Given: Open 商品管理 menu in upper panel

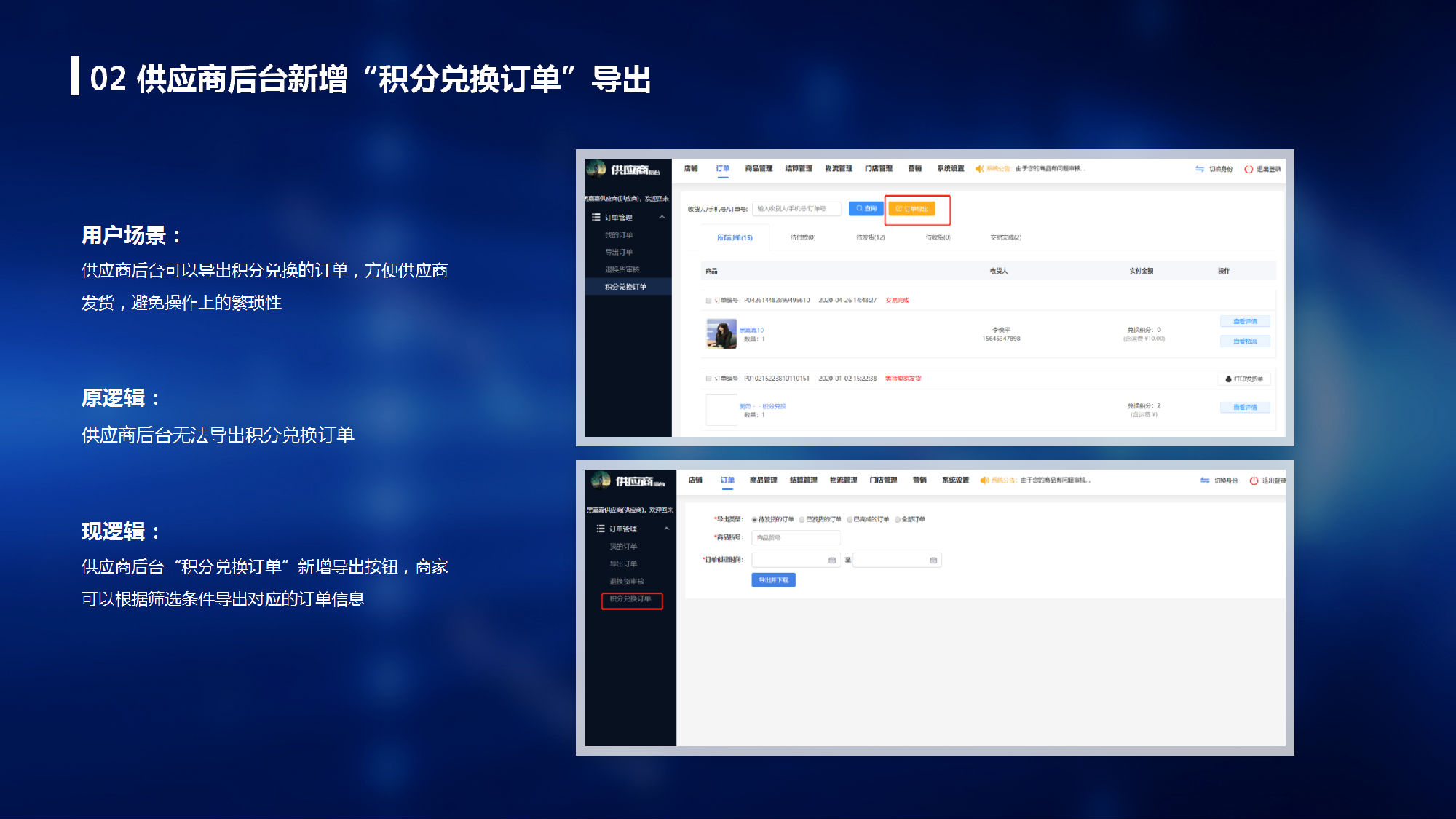Looking at the screenshot, I should pos(759,169).
